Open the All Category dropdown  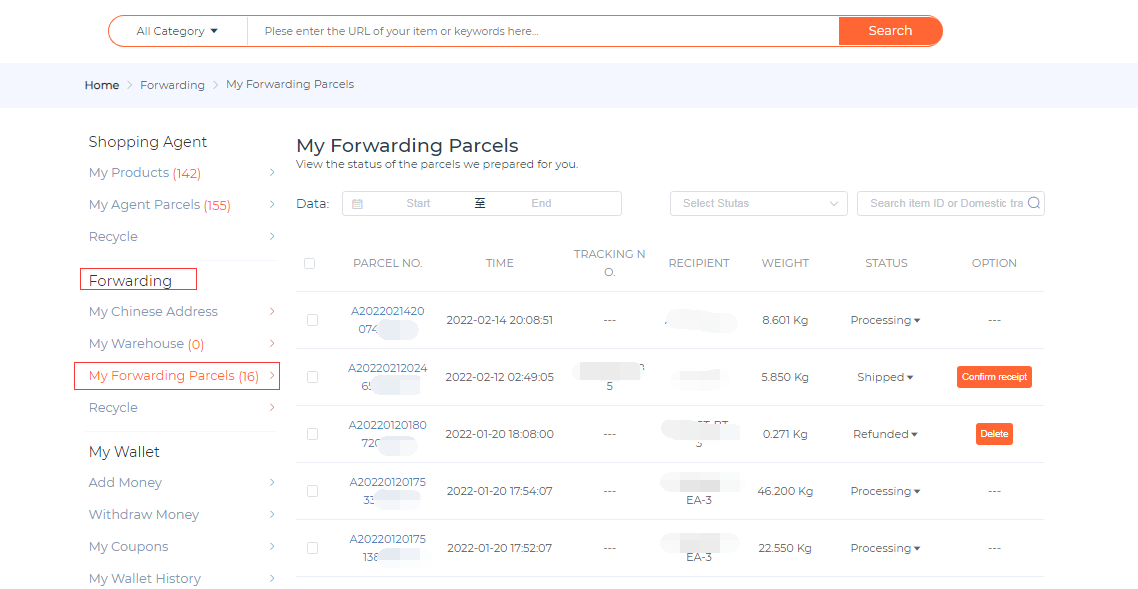pos(177,31)
